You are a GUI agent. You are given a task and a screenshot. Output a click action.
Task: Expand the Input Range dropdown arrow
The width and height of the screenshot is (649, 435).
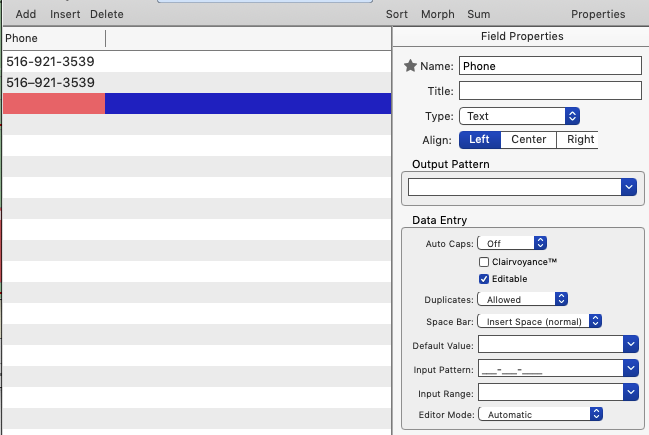click(631, 392)
